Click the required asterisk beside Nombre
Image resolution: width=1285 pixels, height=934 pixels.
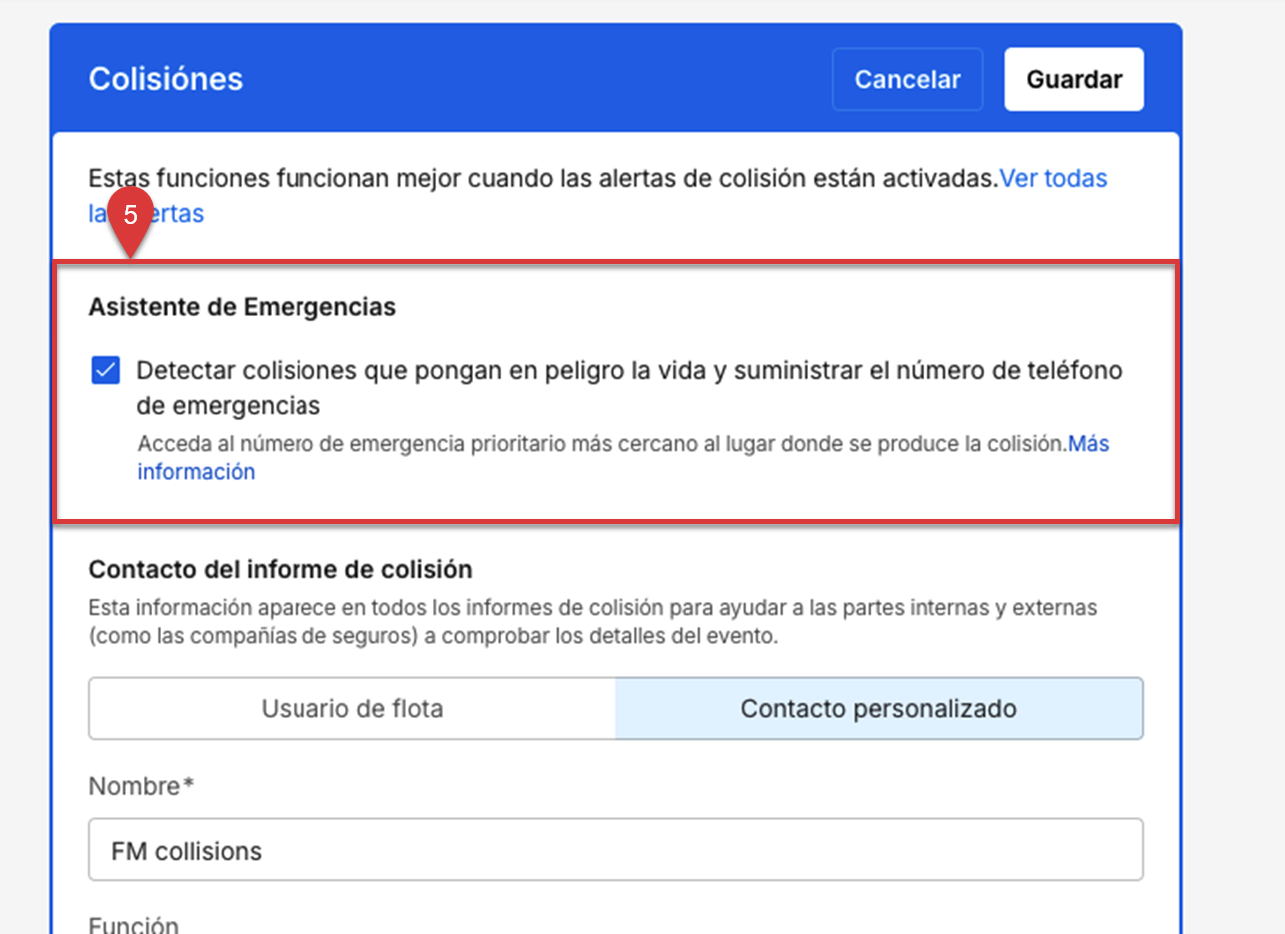(187, 785)
